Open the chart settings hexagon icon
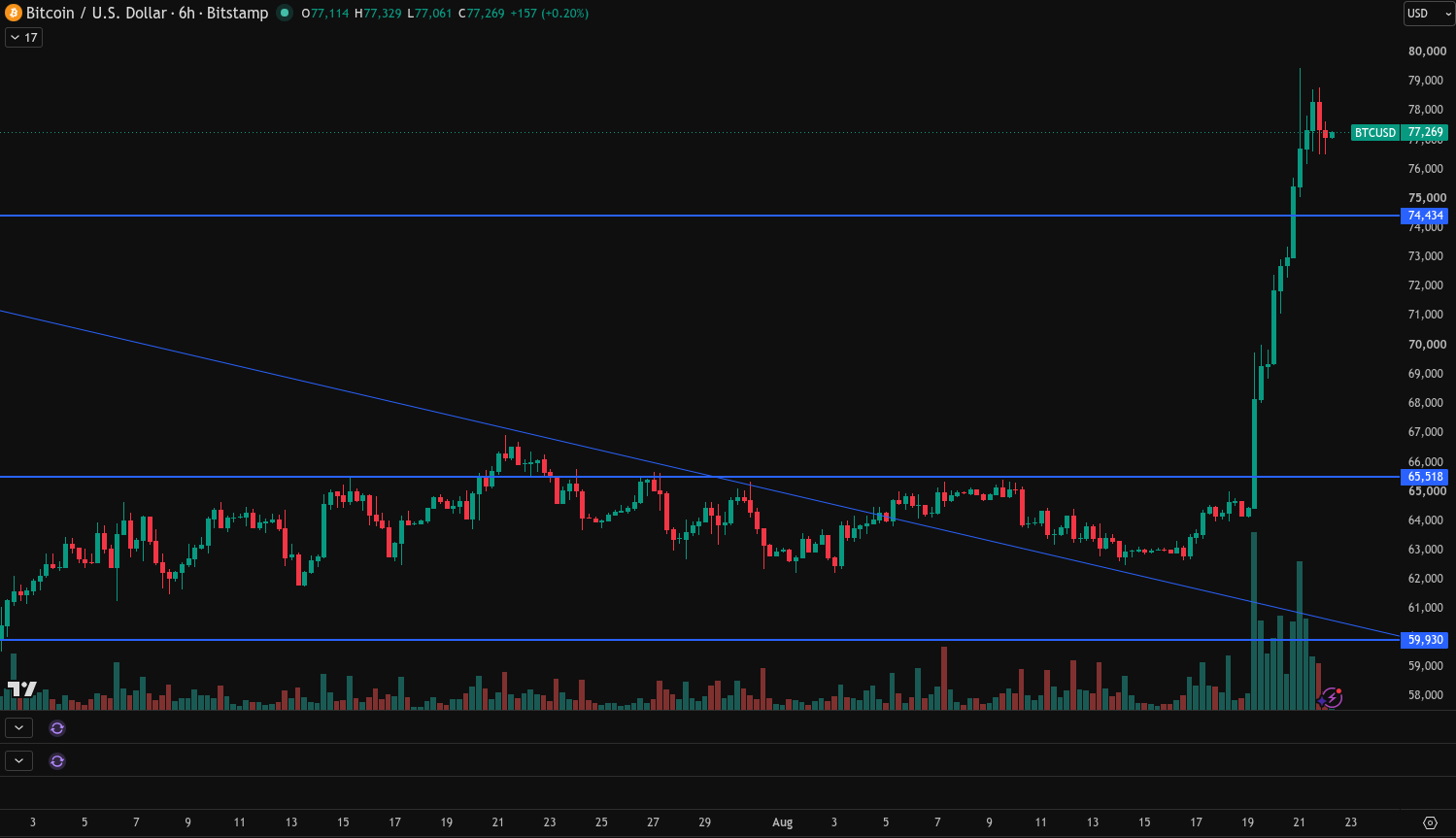1456x838 pixels. 1430,822
